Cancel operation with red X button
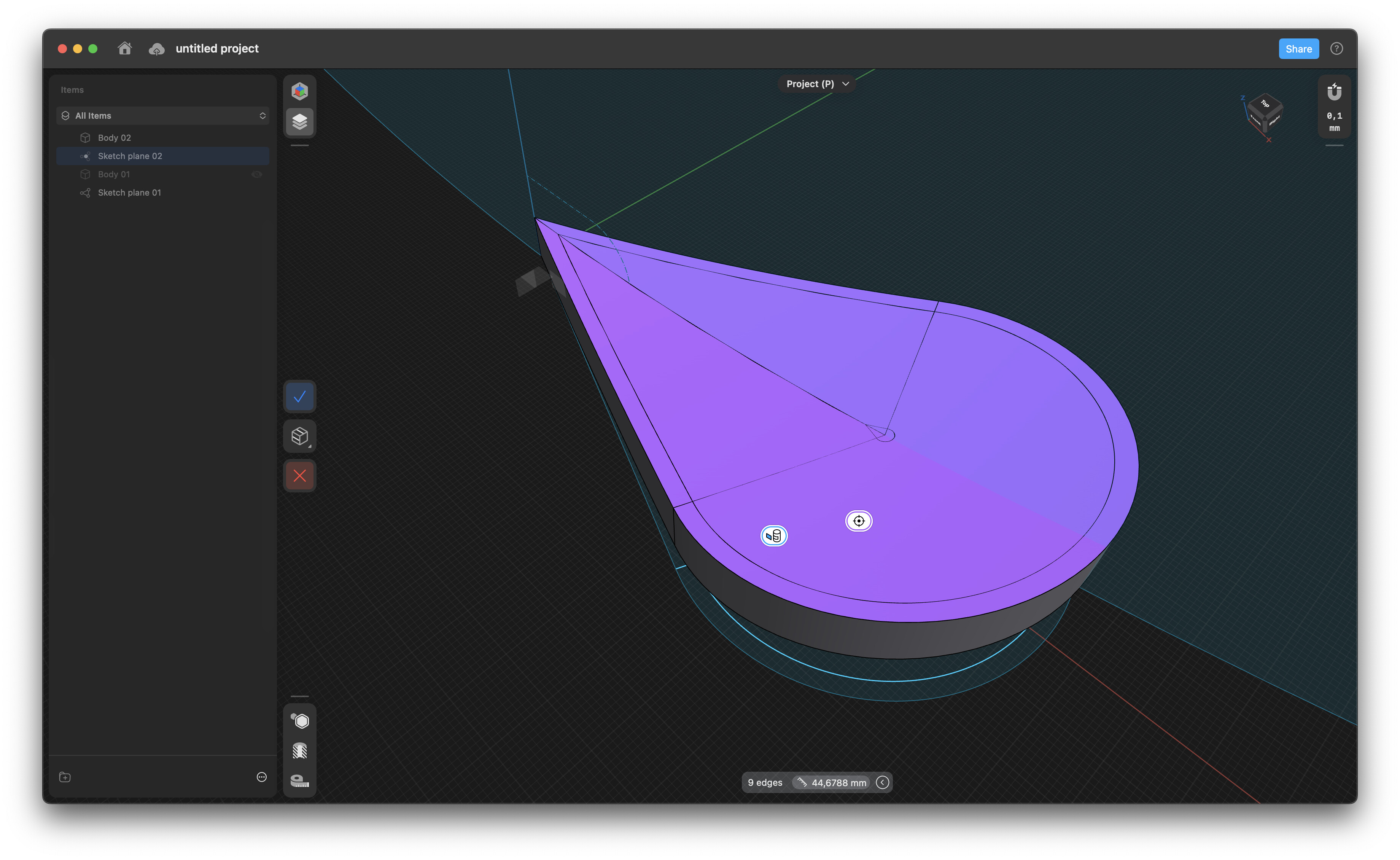Viewport: 1400px width, 860px height. click(300, 476)
